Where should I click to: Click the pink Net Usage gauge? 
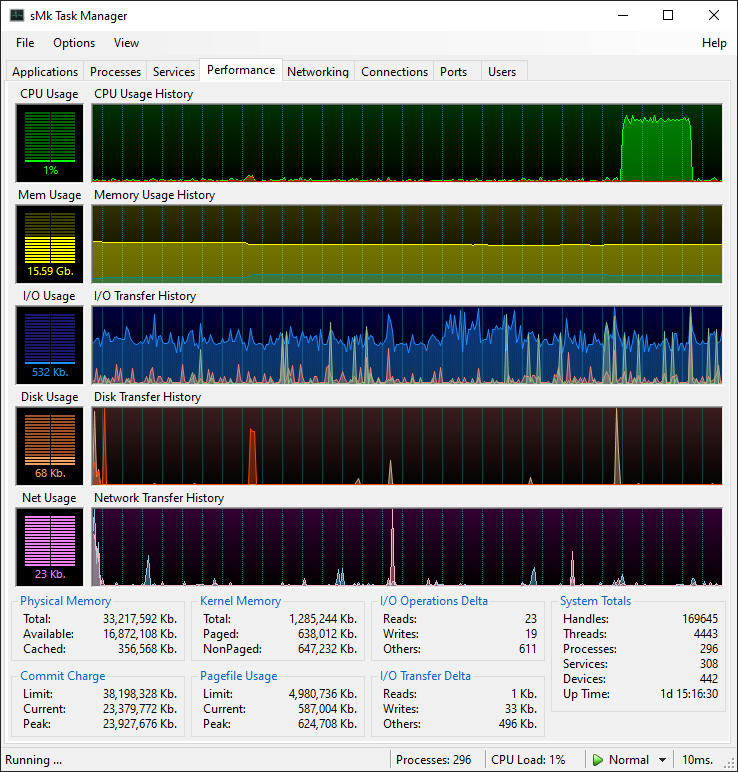[x=50, y=546]
